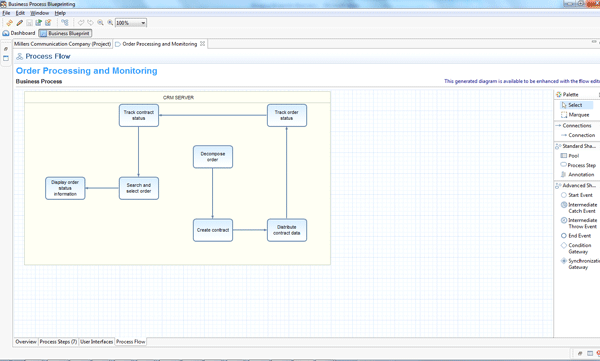This screenshot has height=361, width=600.
Task: Pick the Annotation shape in Palette
Action: coord(577,175)
